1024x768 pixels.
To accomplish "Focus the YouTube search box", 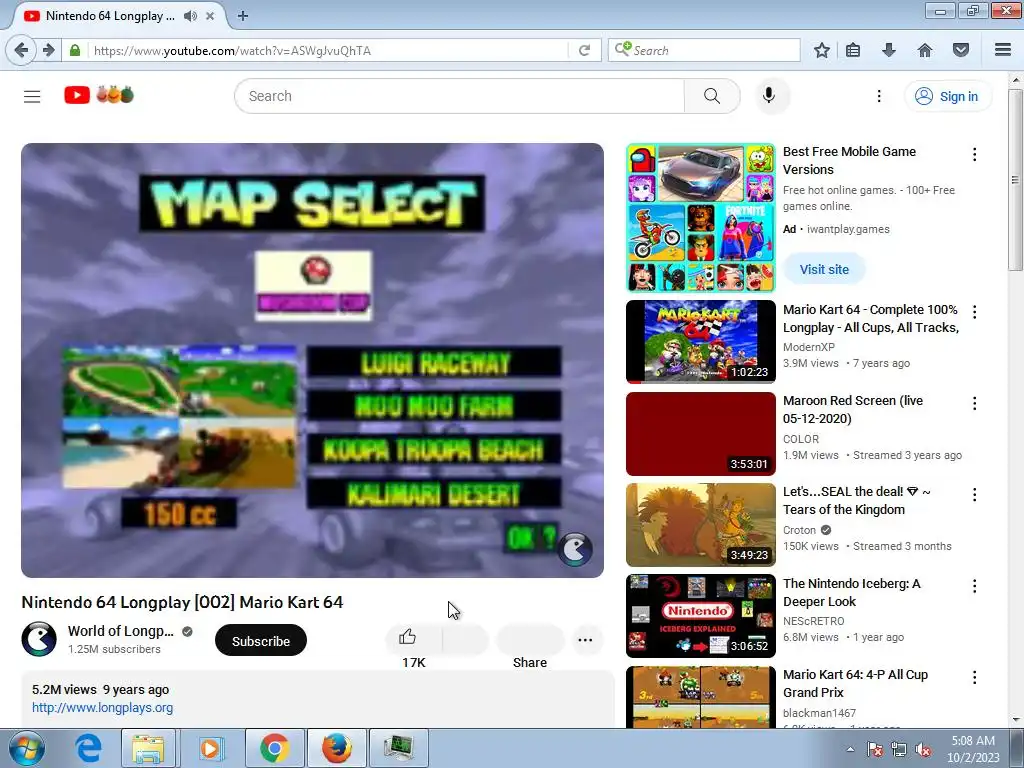I will 459,96.
